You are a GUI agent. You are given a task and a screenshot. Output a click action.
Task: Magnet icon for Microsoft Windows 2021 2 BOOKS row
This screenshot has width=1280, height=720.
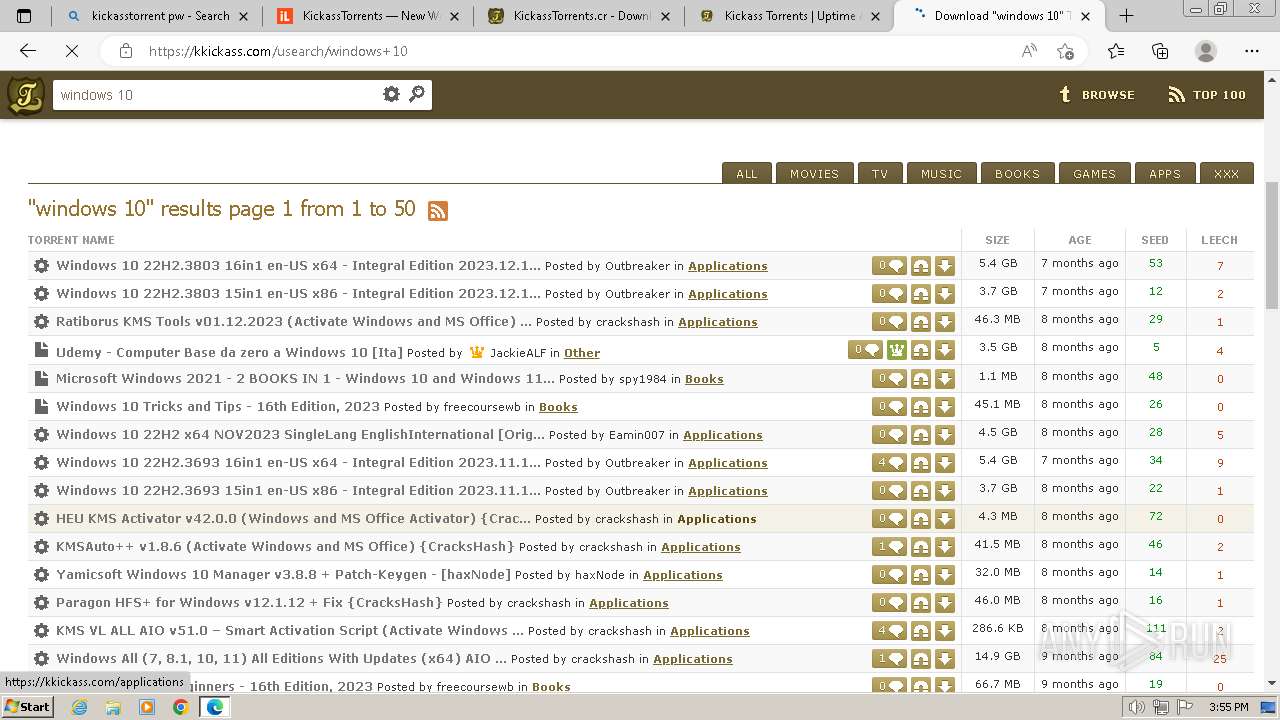pyautogui.click(x=921, y=378)
